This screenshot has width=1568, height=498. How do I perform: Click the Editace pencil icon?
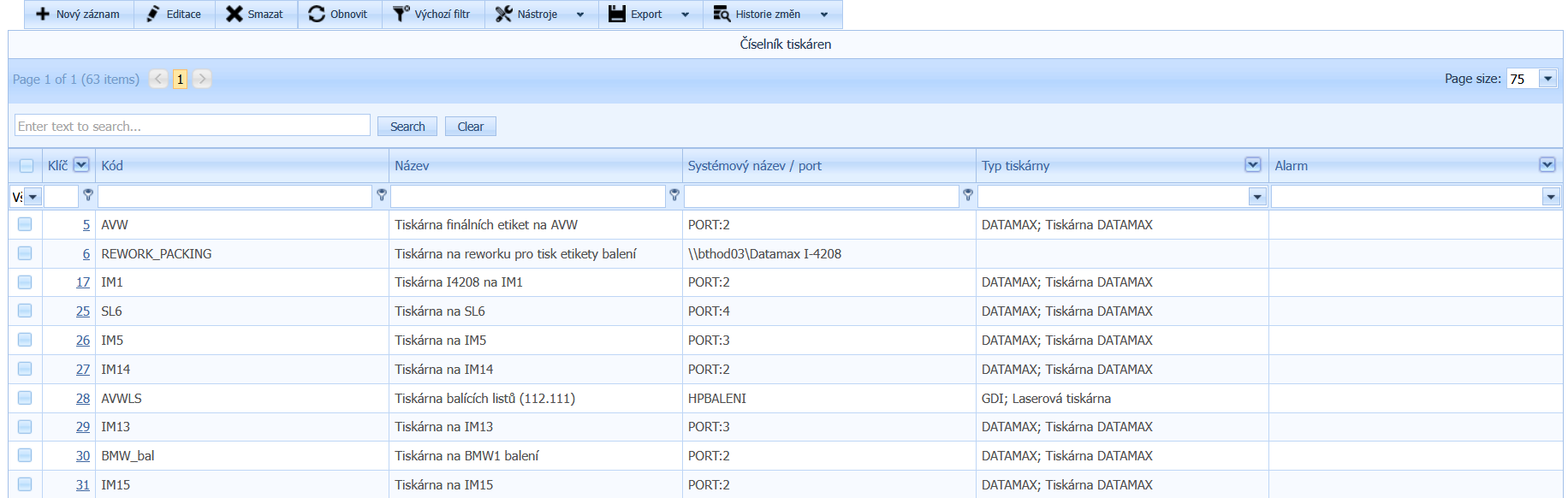click(x=153, y=15)
